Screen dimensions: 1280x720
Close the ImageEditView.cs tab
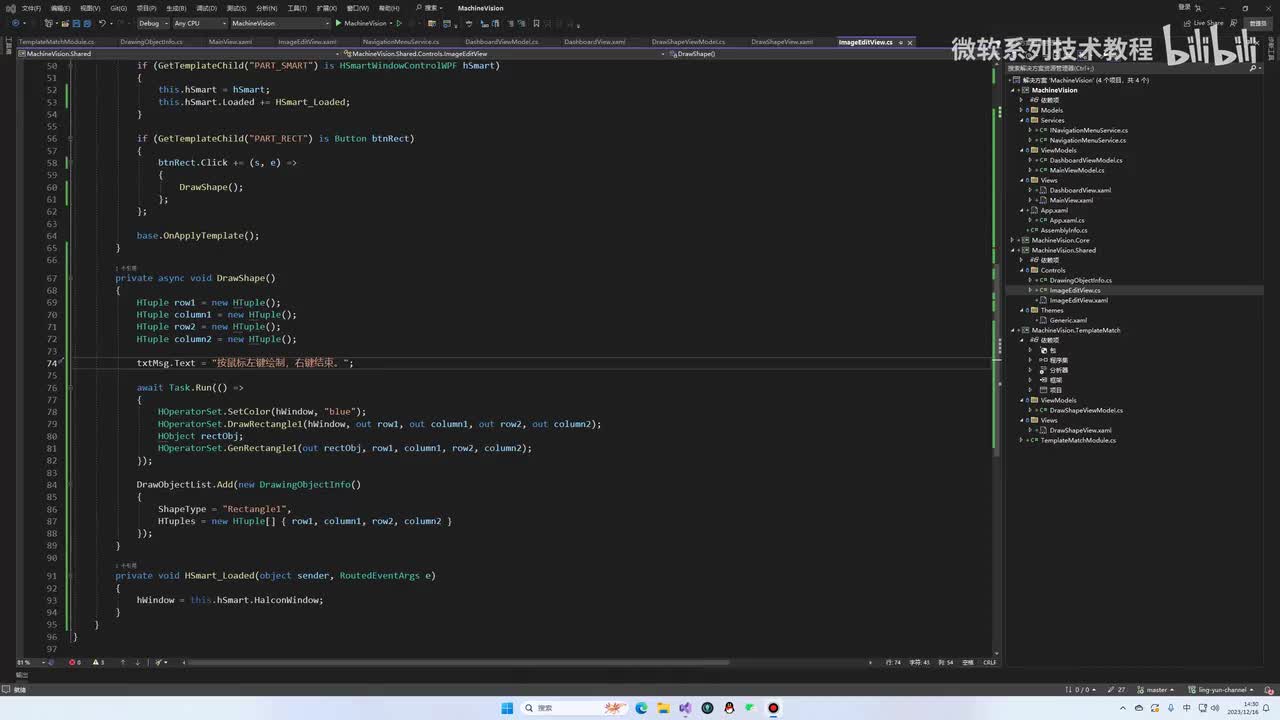pos(911,42)
